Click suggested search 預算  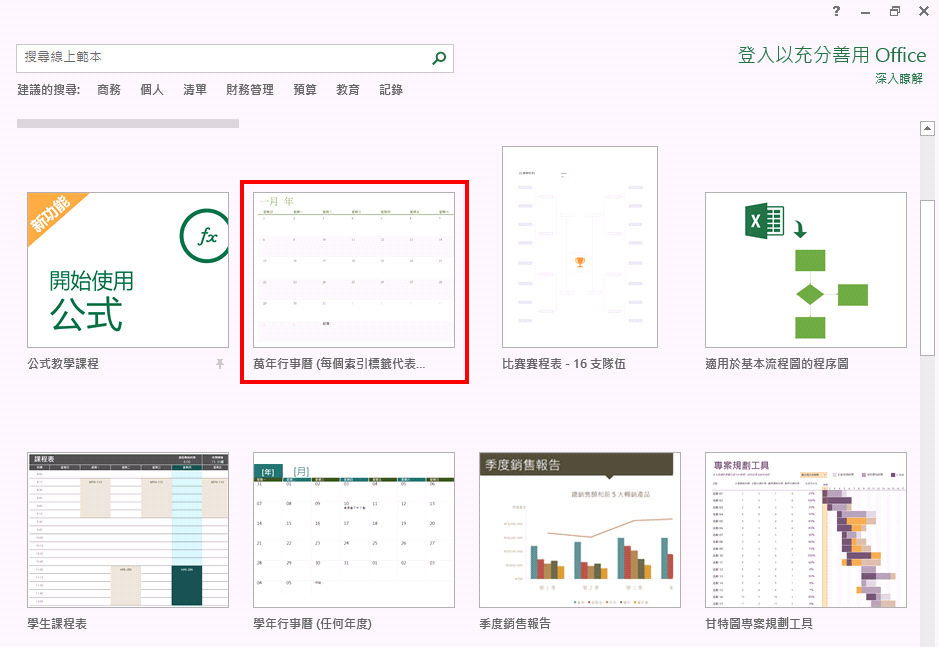click(x=305, y=90)
